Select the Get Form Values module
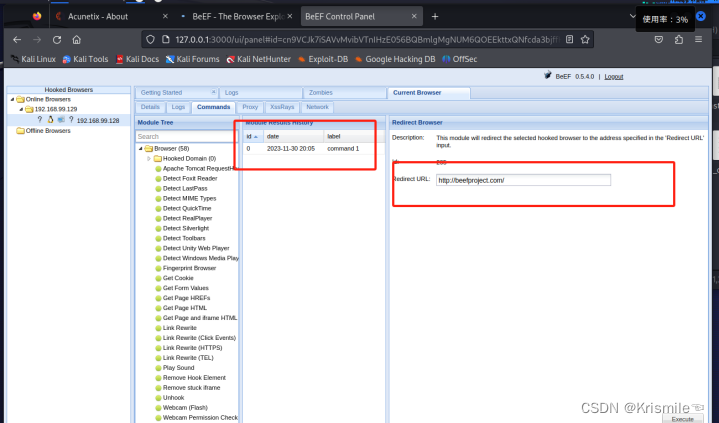This screenshot has width=719, height=423. coord(186,288)
